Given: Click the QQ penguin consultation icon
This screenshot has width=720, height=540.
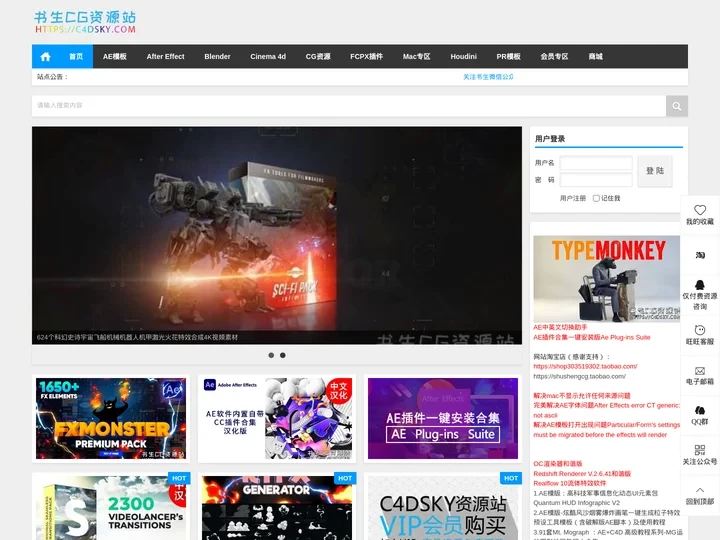Looking at the screenshot, I should 700,285.
